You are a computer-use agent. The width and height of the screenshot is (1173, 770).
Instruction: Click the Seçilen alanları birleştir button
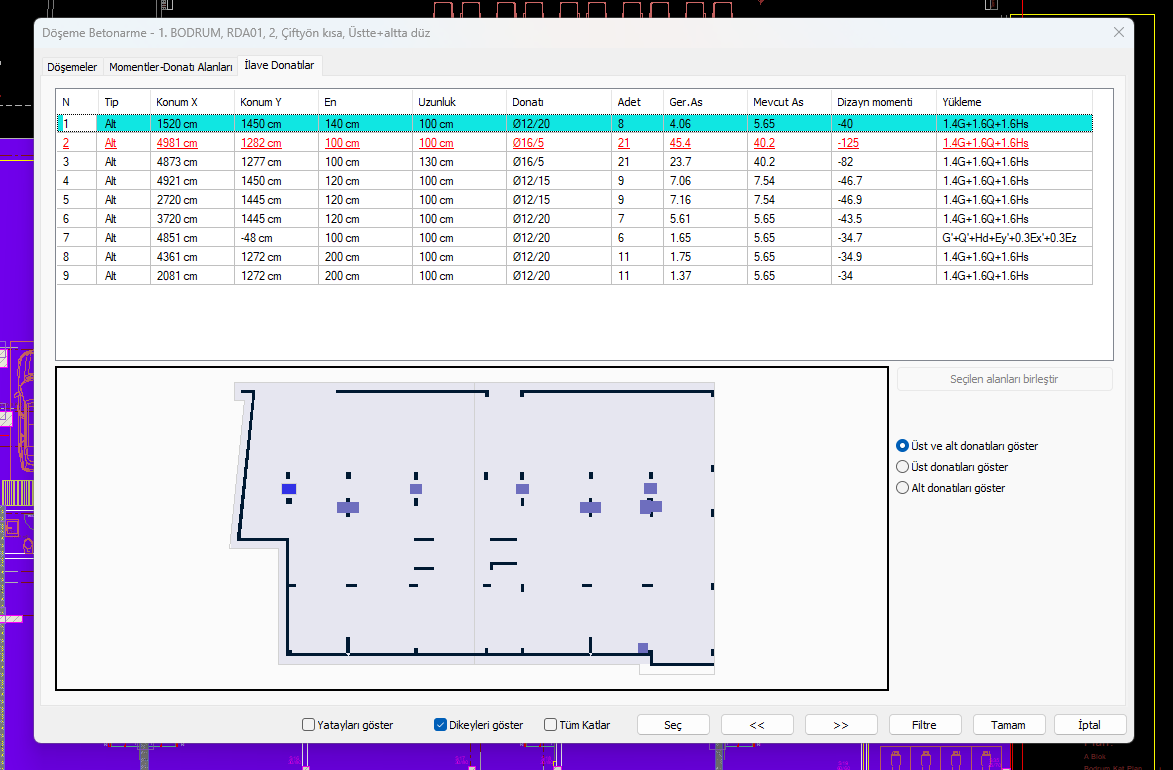pyautogui.click(x=1005, y=379)
